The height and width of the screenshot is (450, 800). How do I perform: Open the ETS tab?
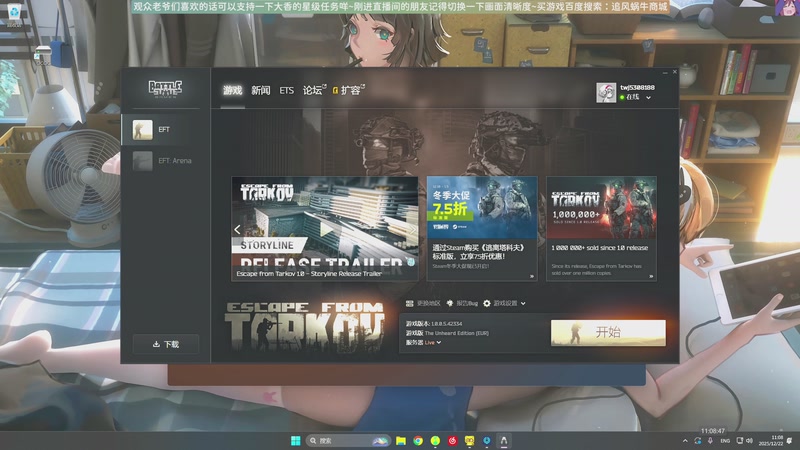tap(286, 90)
